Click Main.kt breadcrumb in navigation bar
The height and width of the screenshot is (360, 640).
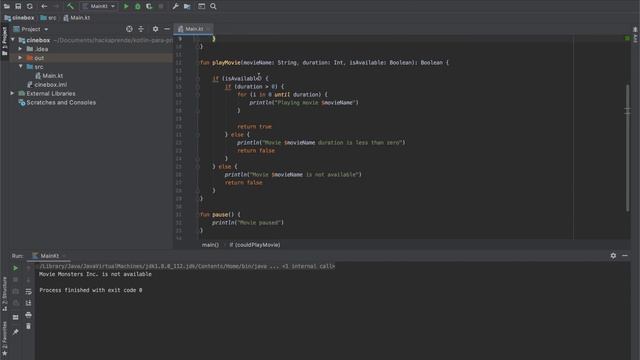(x=76, y=18)
